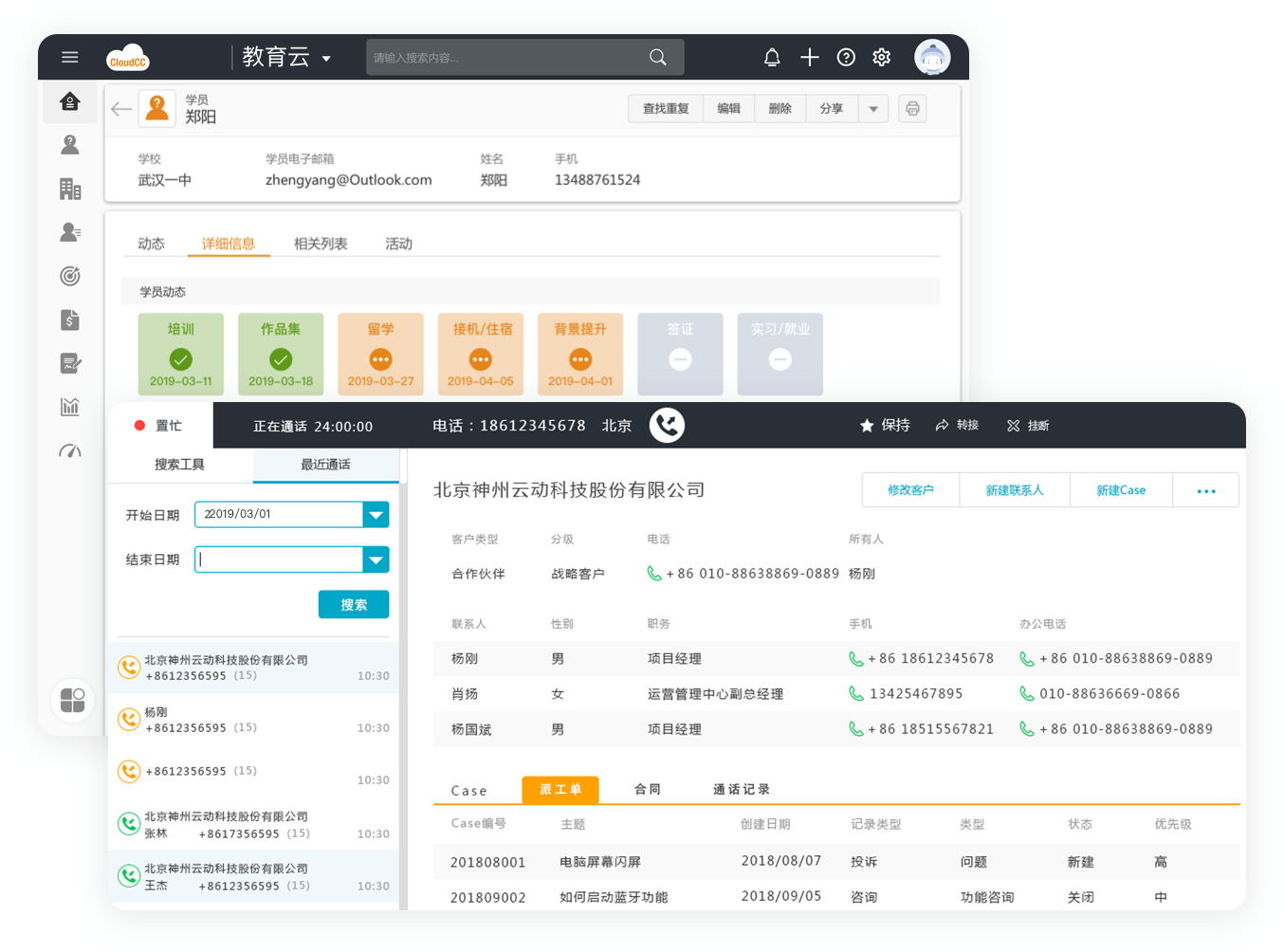The image size is (1284, 952).
Task: Click the 搜索 search button
Action: (x=353, y=604)
